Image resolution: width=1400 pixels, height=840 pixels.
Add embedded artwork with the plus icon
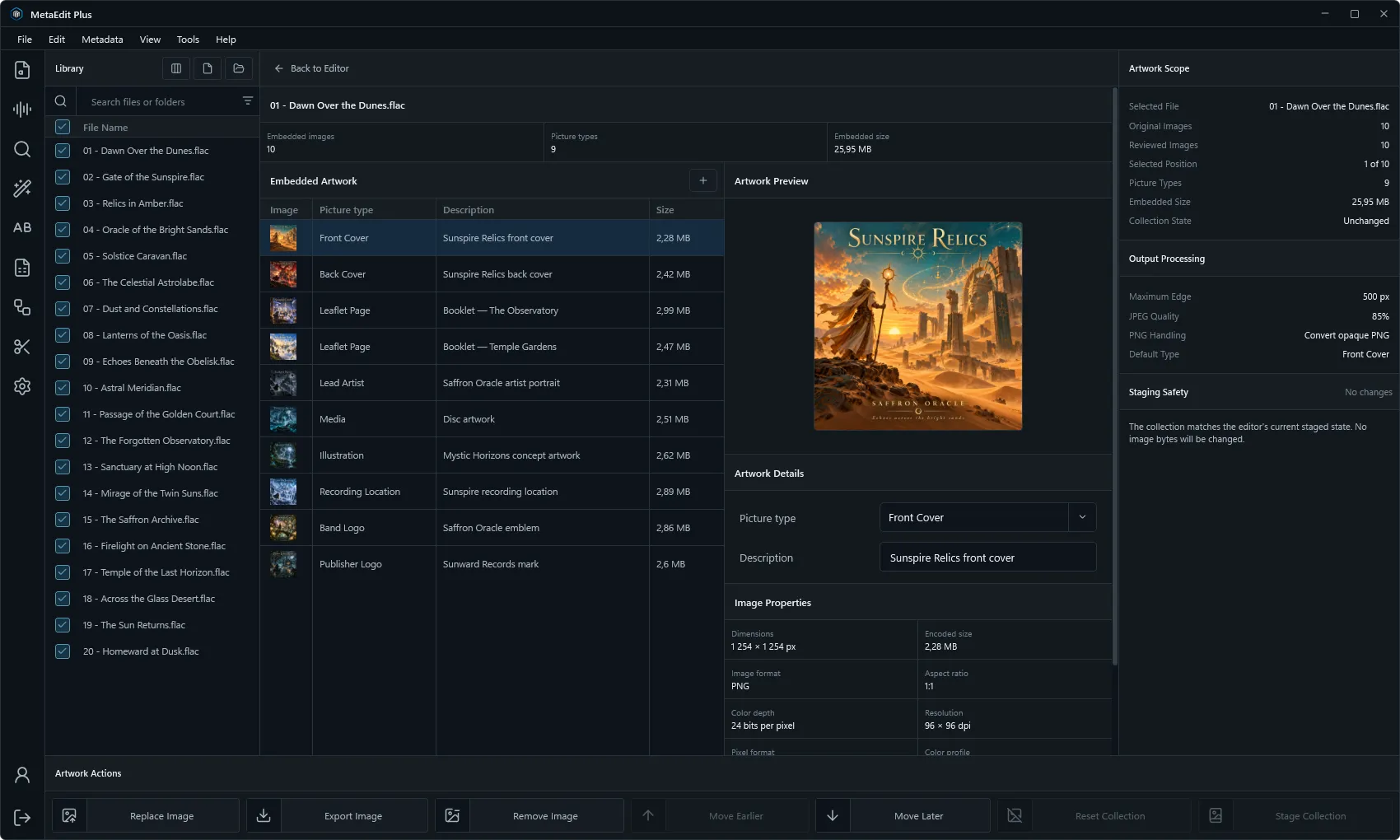[703, 180]
